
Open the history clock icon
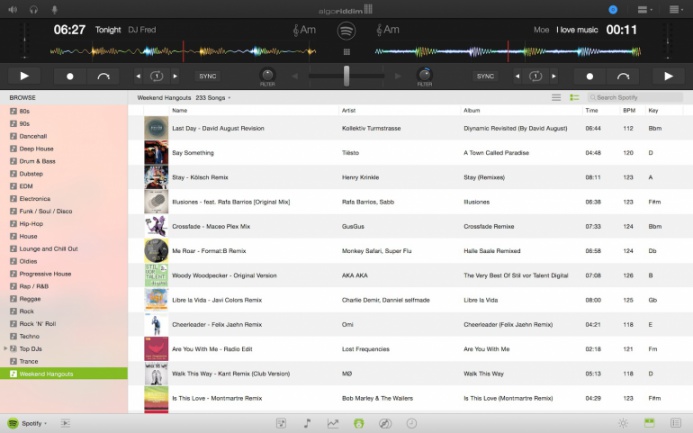(x=411, y=423)
